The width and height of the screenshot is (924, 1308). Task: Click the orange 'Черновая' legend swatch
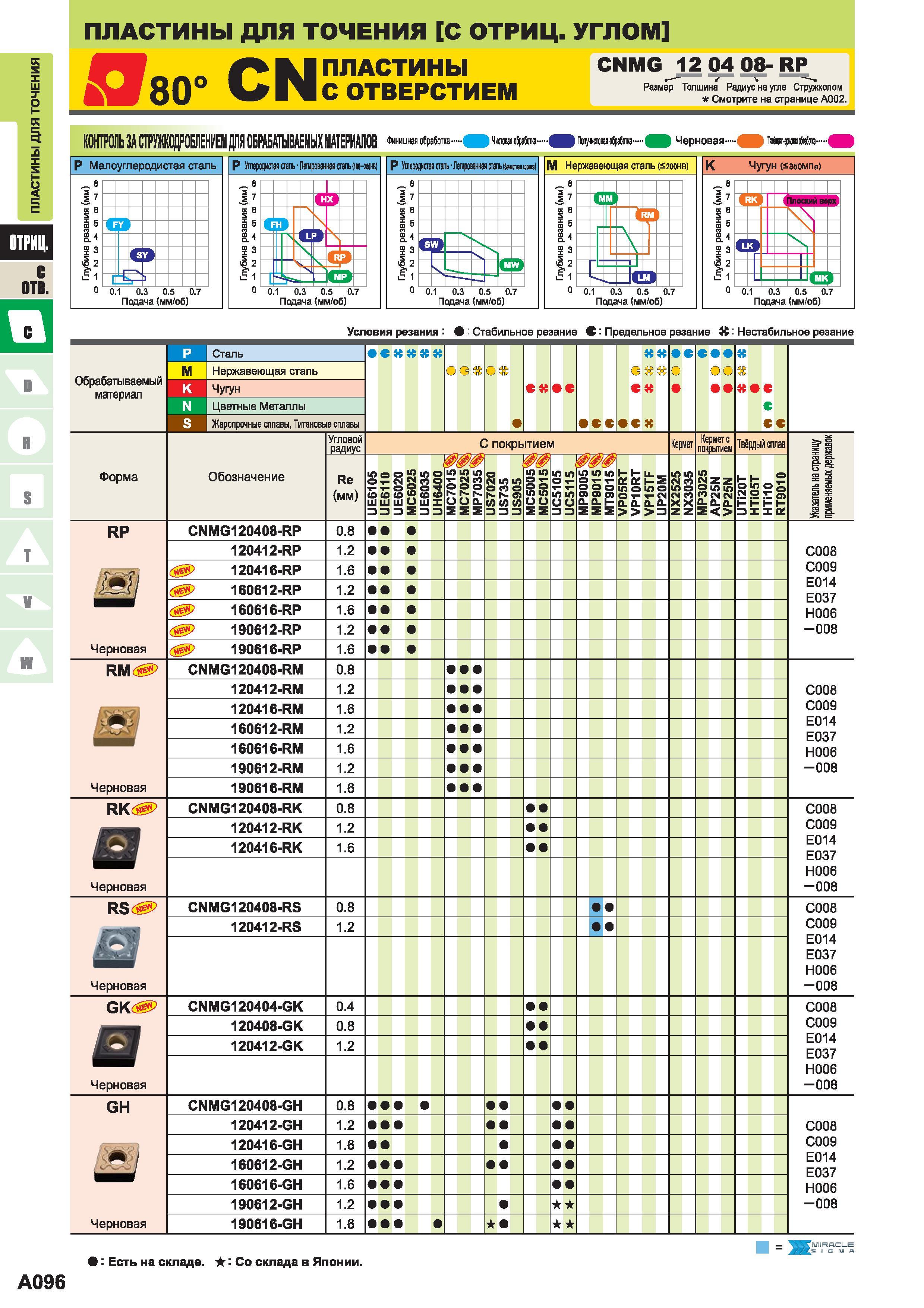pyautogui.click(x=750, y=141)
